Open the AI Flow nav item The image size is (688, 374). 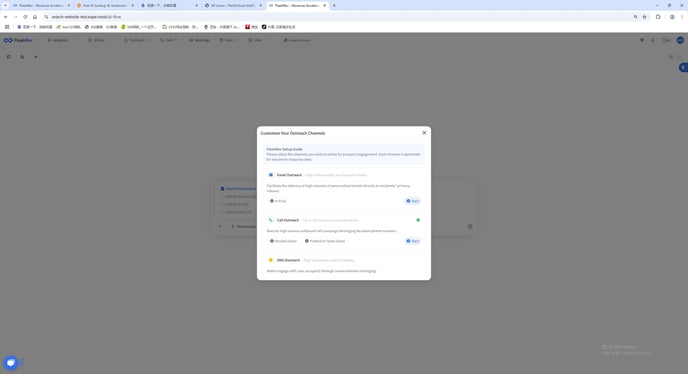(x=96, y=40)
